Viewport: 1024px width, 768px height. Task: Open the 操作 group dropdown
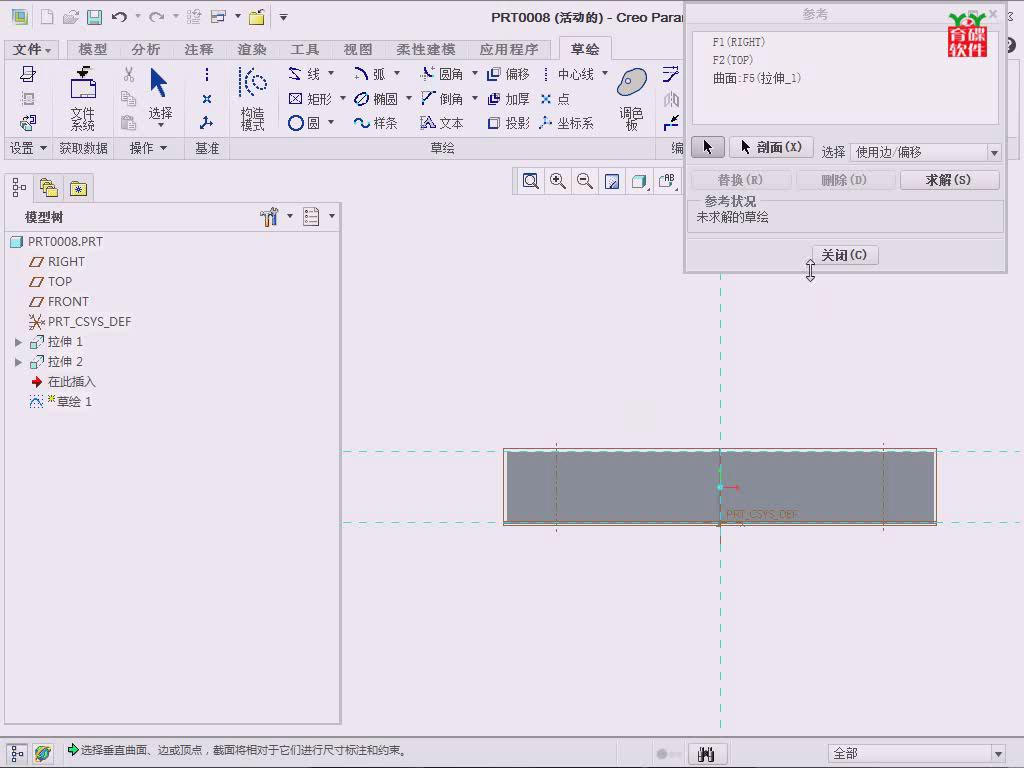click(148, 148)
